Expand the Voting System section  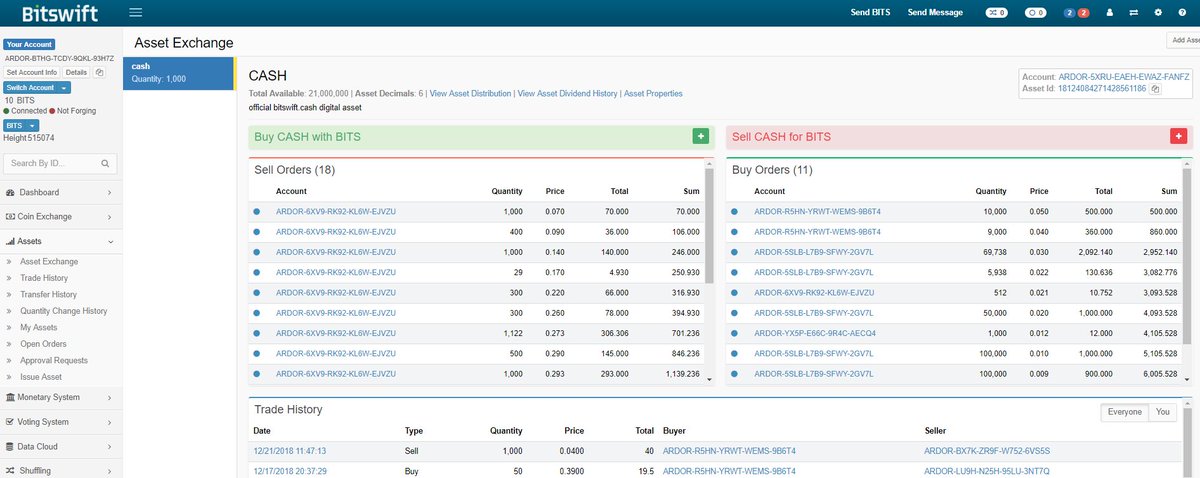pos(60,422)
